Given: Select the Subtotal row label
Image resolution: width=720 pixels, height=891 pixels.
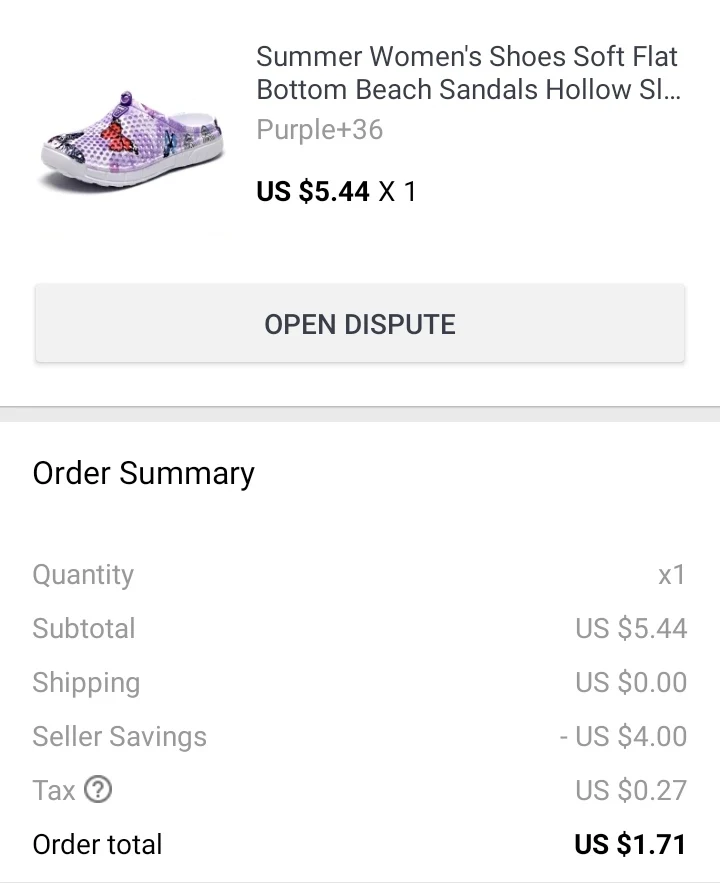Looking at the screenshot, I should coord(84,629).
